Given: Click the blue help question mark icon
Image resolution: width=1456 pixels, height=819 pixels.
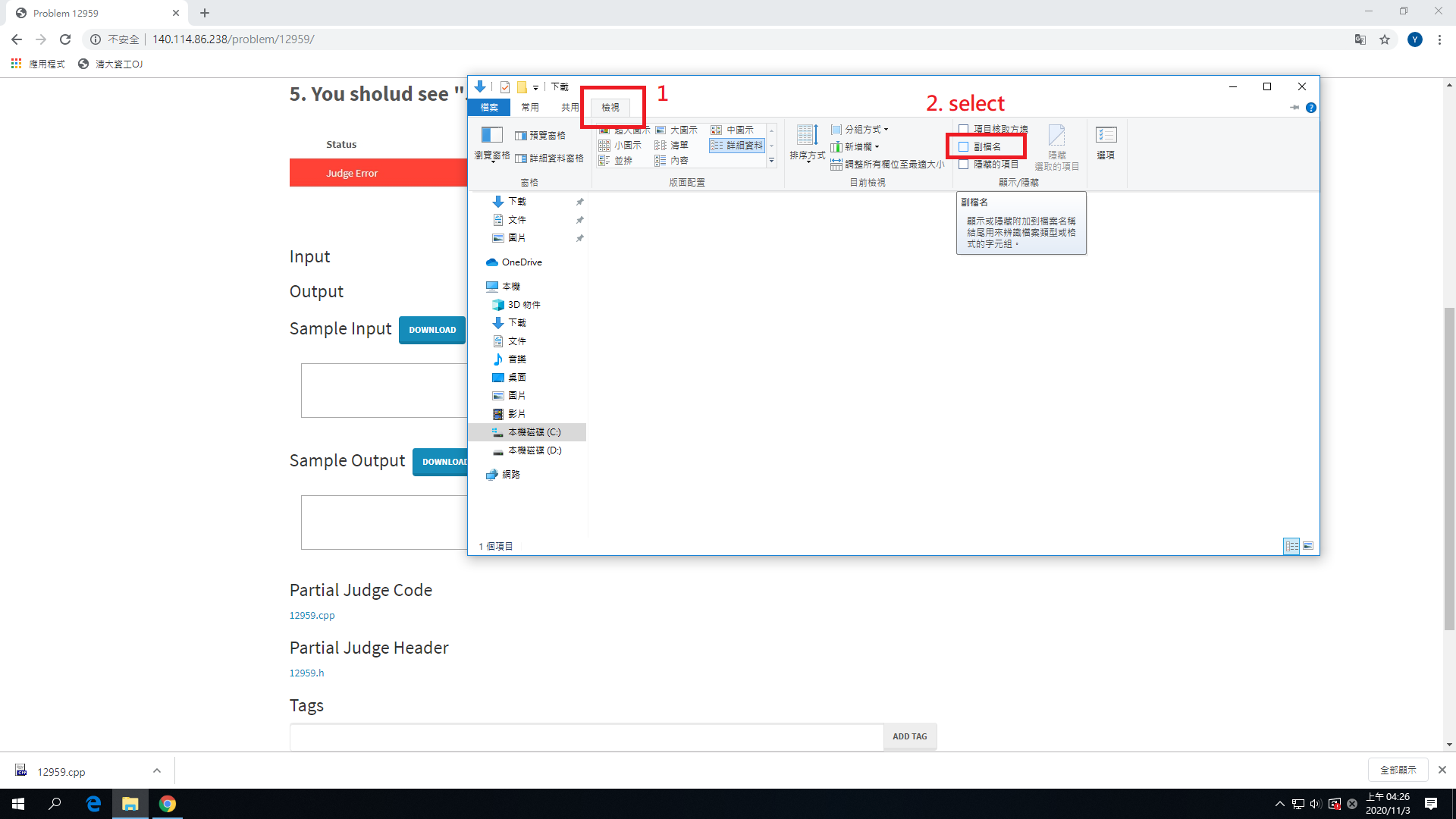Looking at the screenshot, I should 1311,108.
